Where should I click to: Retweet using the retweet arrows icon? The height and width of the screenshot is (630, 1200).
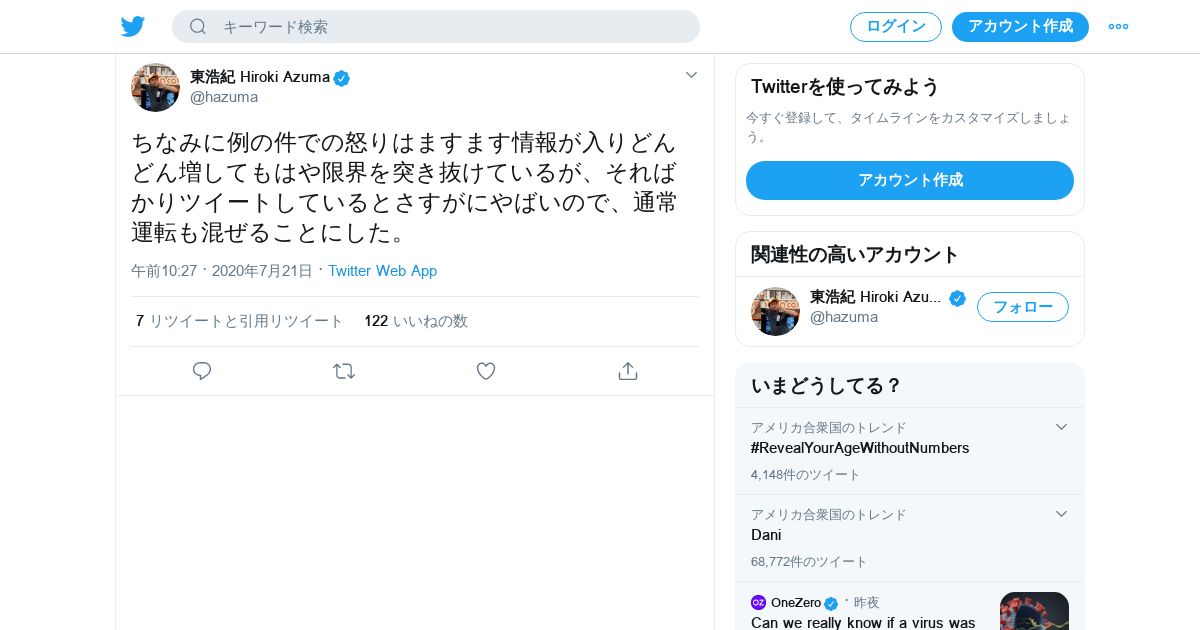pyautogui.click(x=344, y=371)
